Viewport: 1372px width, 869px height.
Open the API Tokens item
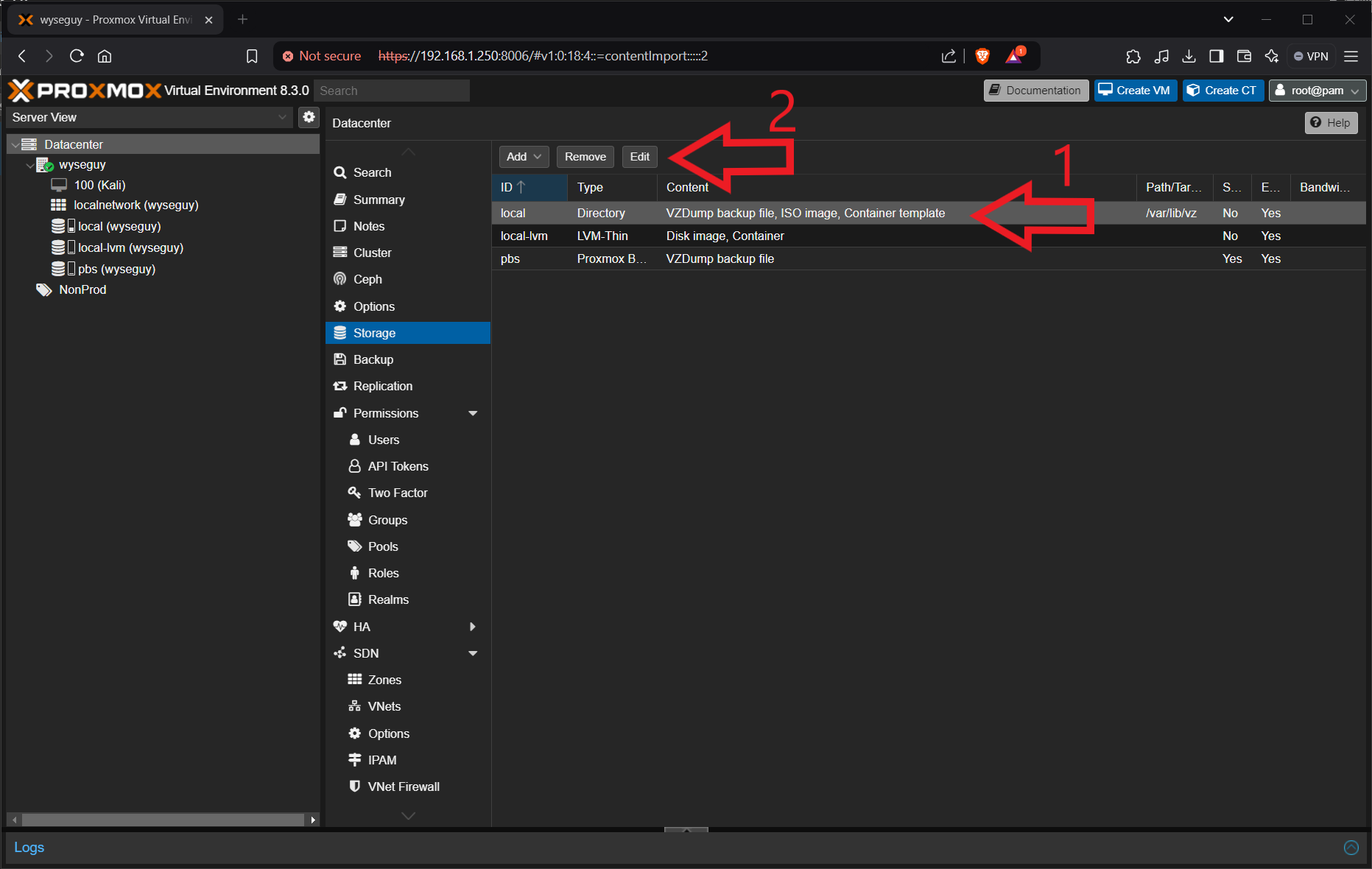point(408,466)
